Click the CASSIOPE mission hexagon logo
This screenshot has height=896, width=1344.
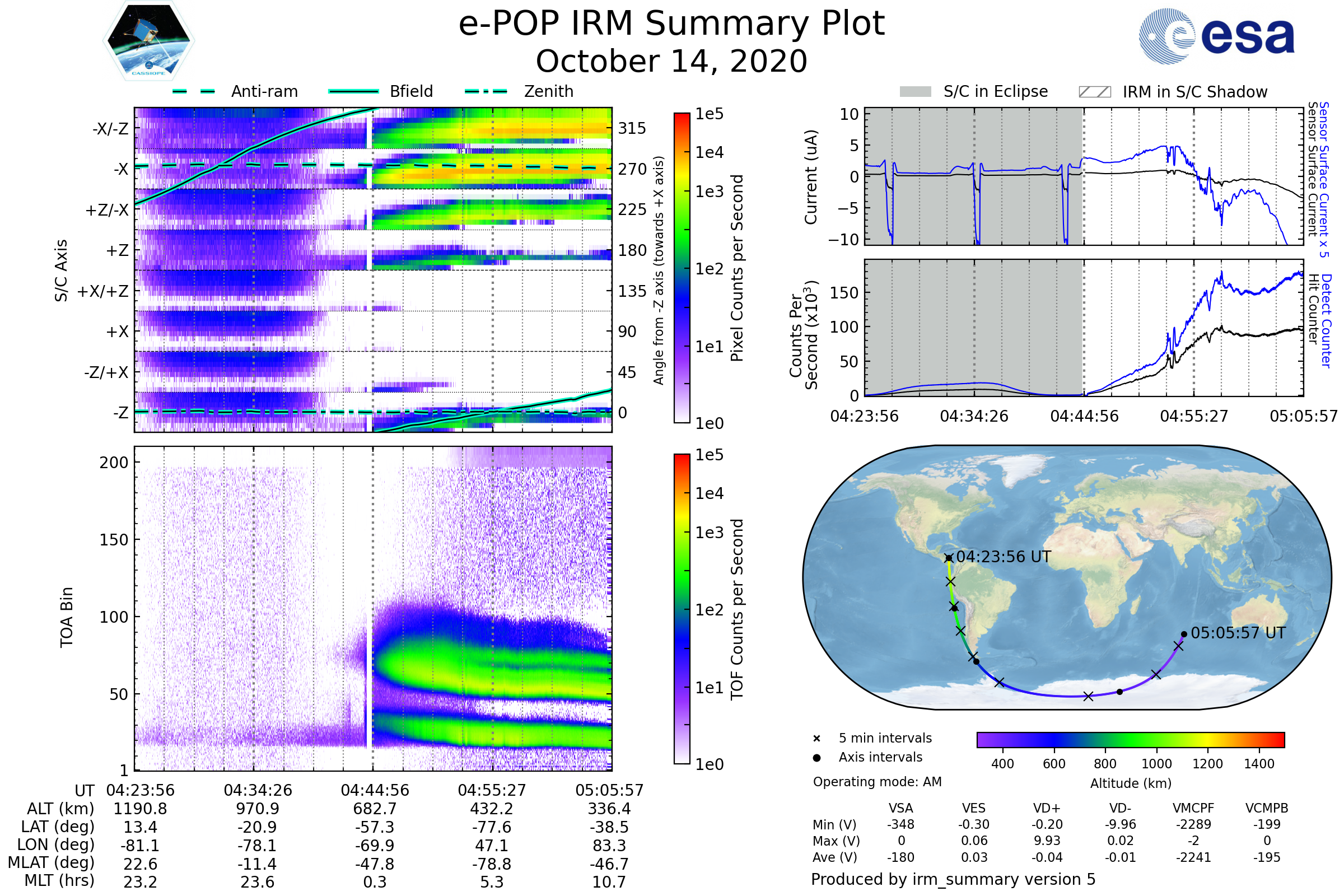148,41
